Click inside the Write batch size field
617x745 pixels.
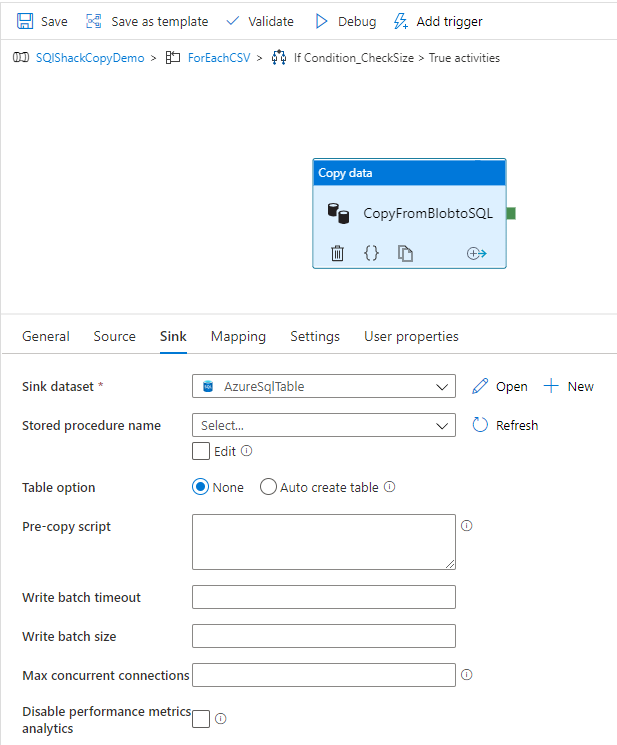323,636
